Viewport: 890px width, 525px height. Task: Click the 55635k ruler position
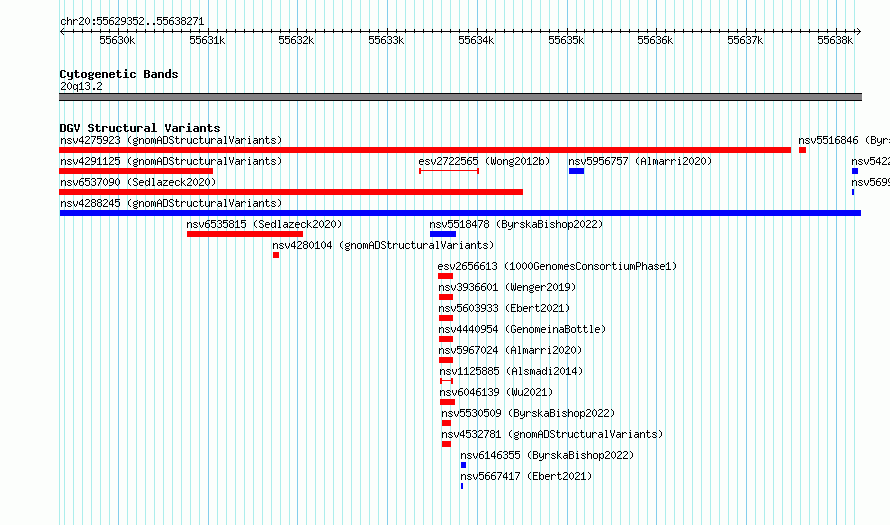coord(566,40)
